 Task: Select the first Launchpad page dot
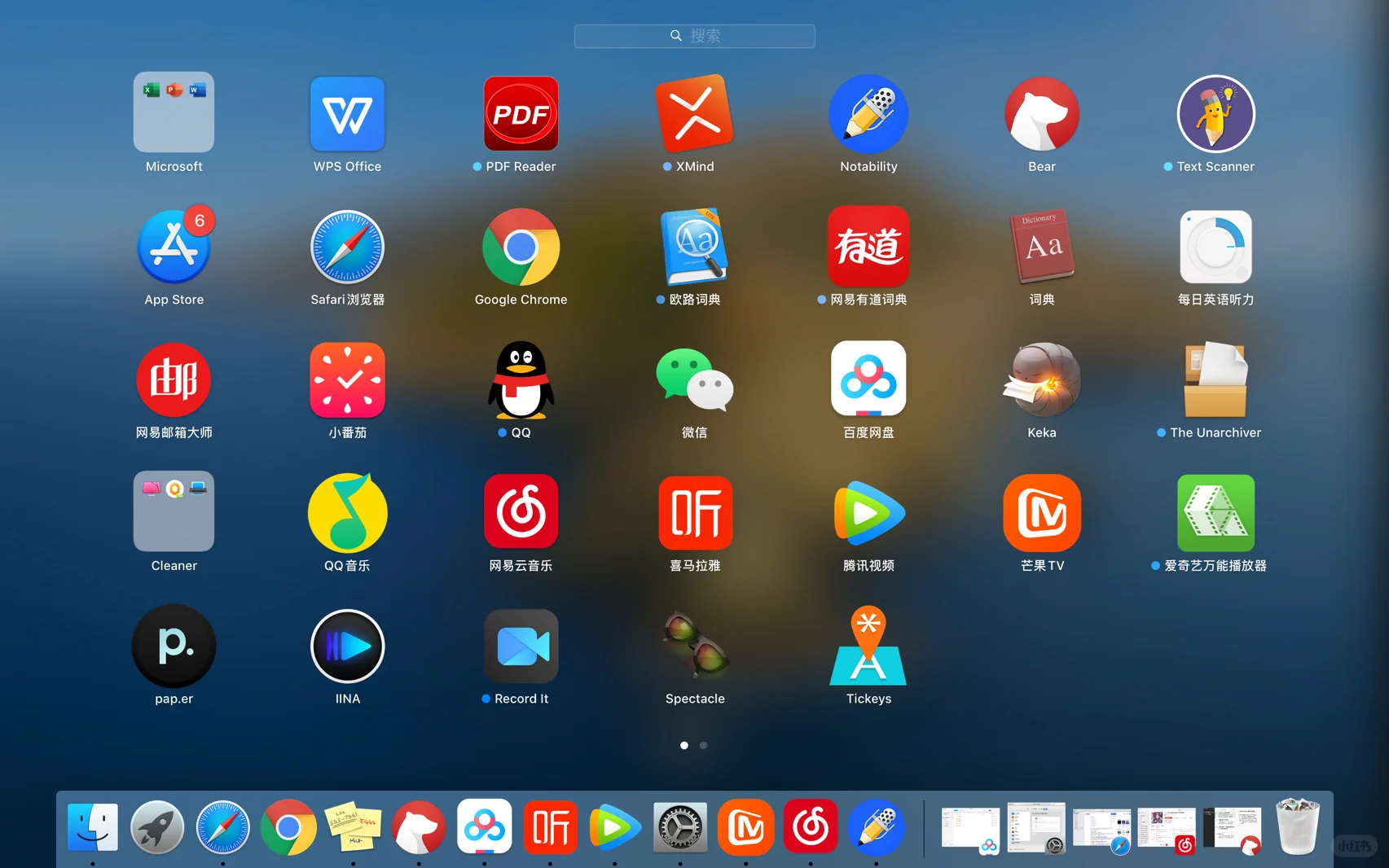point(684,745)
